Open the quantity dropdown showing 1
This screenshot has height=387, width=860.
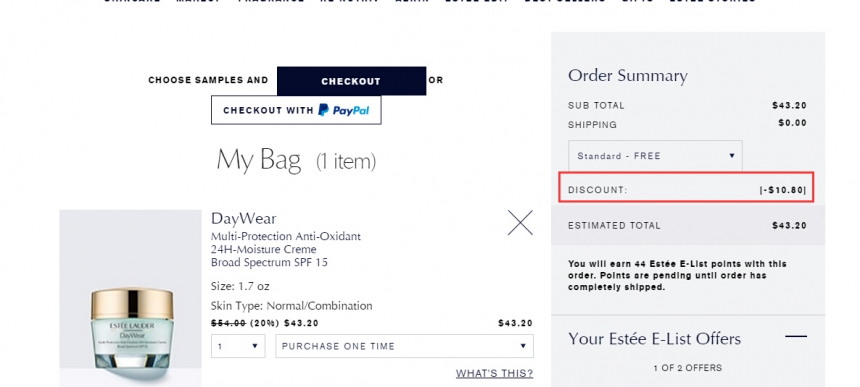click(x=238, y=346)
